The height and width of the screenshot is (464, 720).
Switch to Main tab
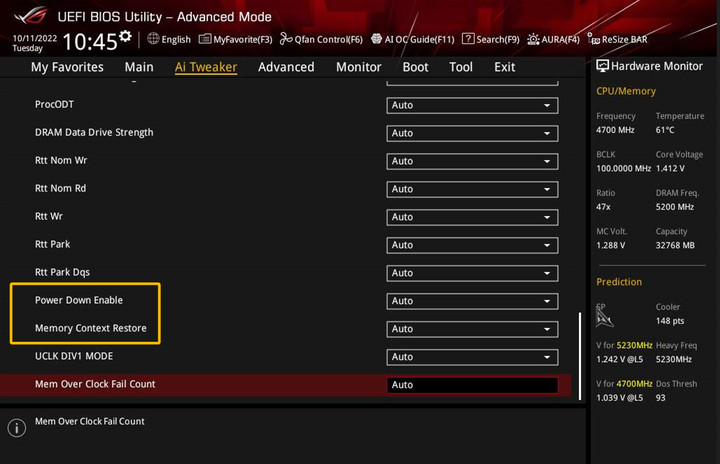tap(139, 67)
